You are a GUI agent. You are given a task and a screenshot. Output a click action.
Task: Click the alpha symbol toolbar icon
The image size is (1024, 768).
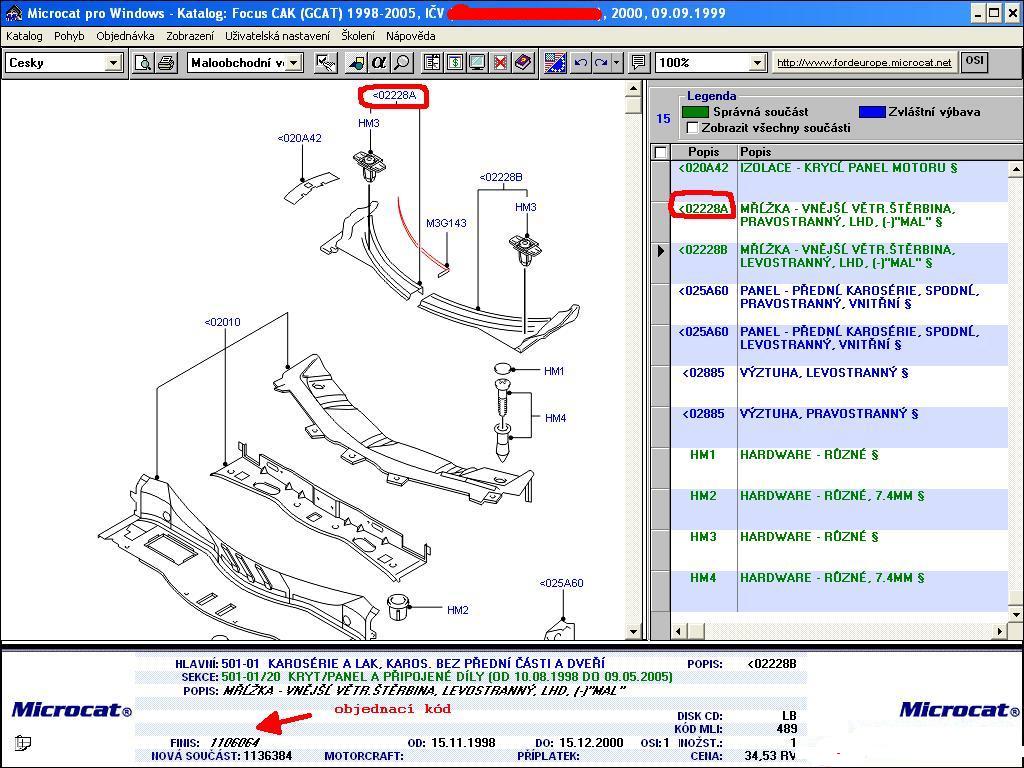click(379, 63)
